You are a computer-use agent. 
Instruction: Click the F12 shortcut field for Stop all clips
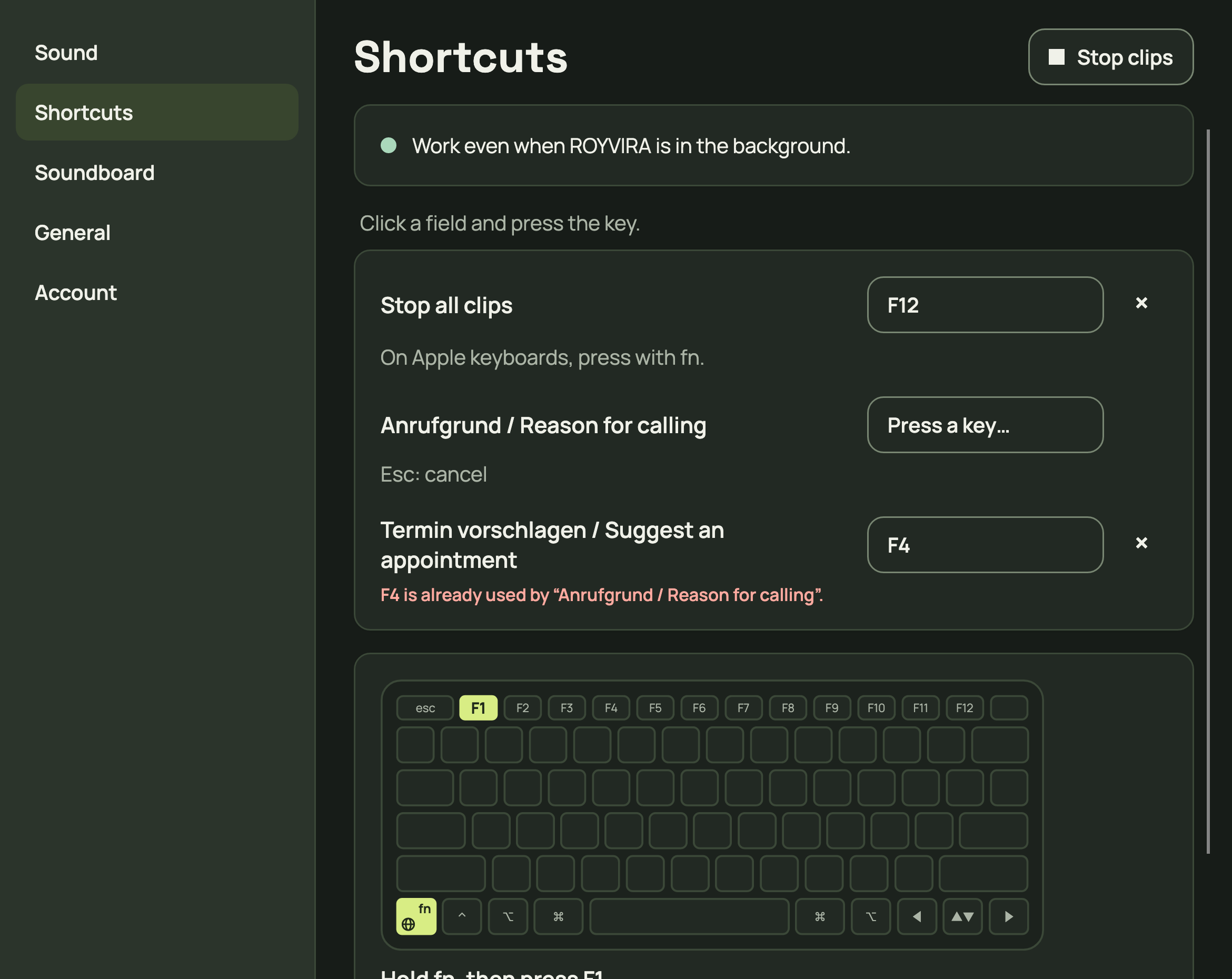985,305
